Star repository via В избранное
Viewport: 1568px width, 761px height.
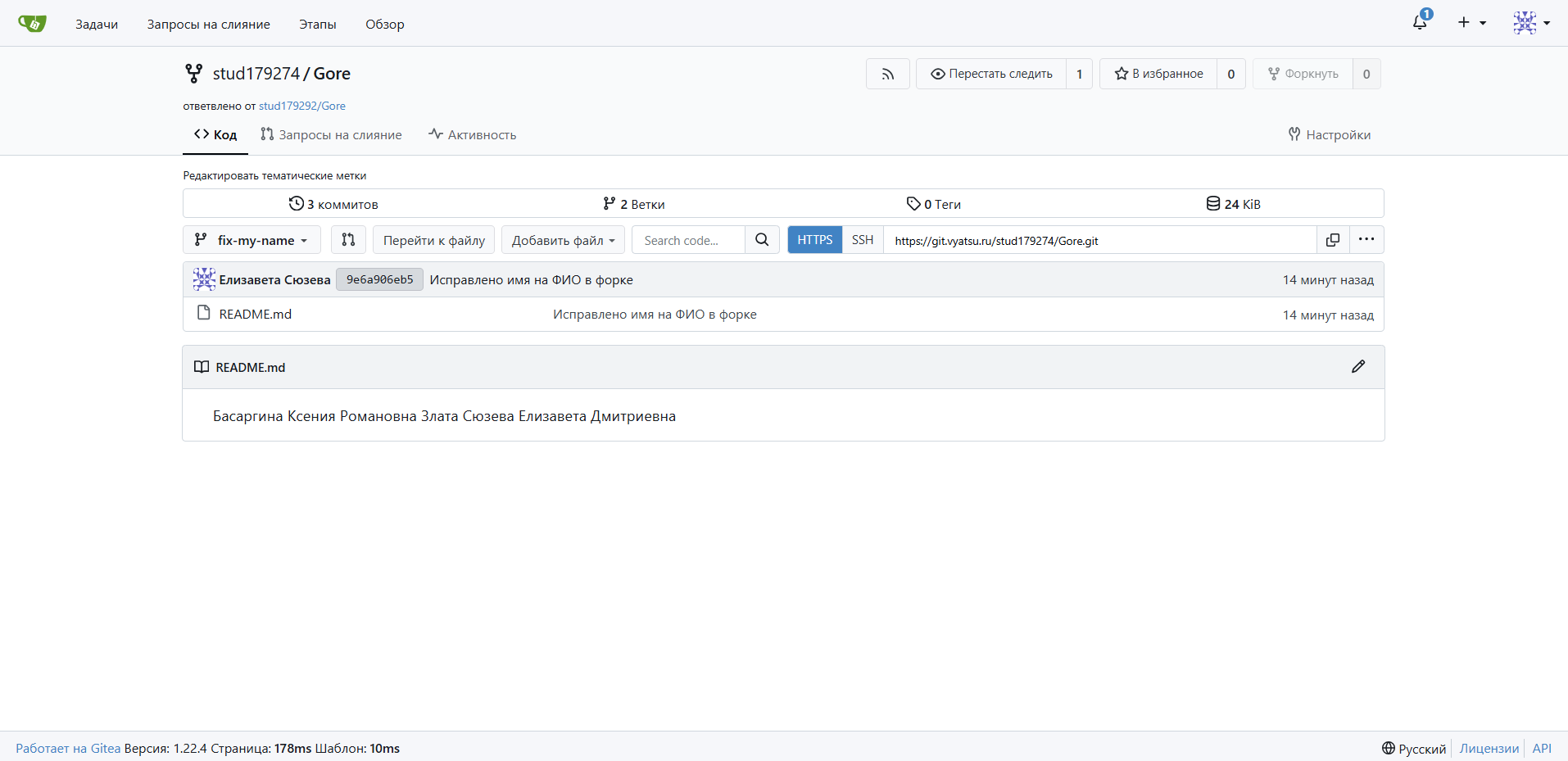pyautogui.click(x=1158, y=74)
